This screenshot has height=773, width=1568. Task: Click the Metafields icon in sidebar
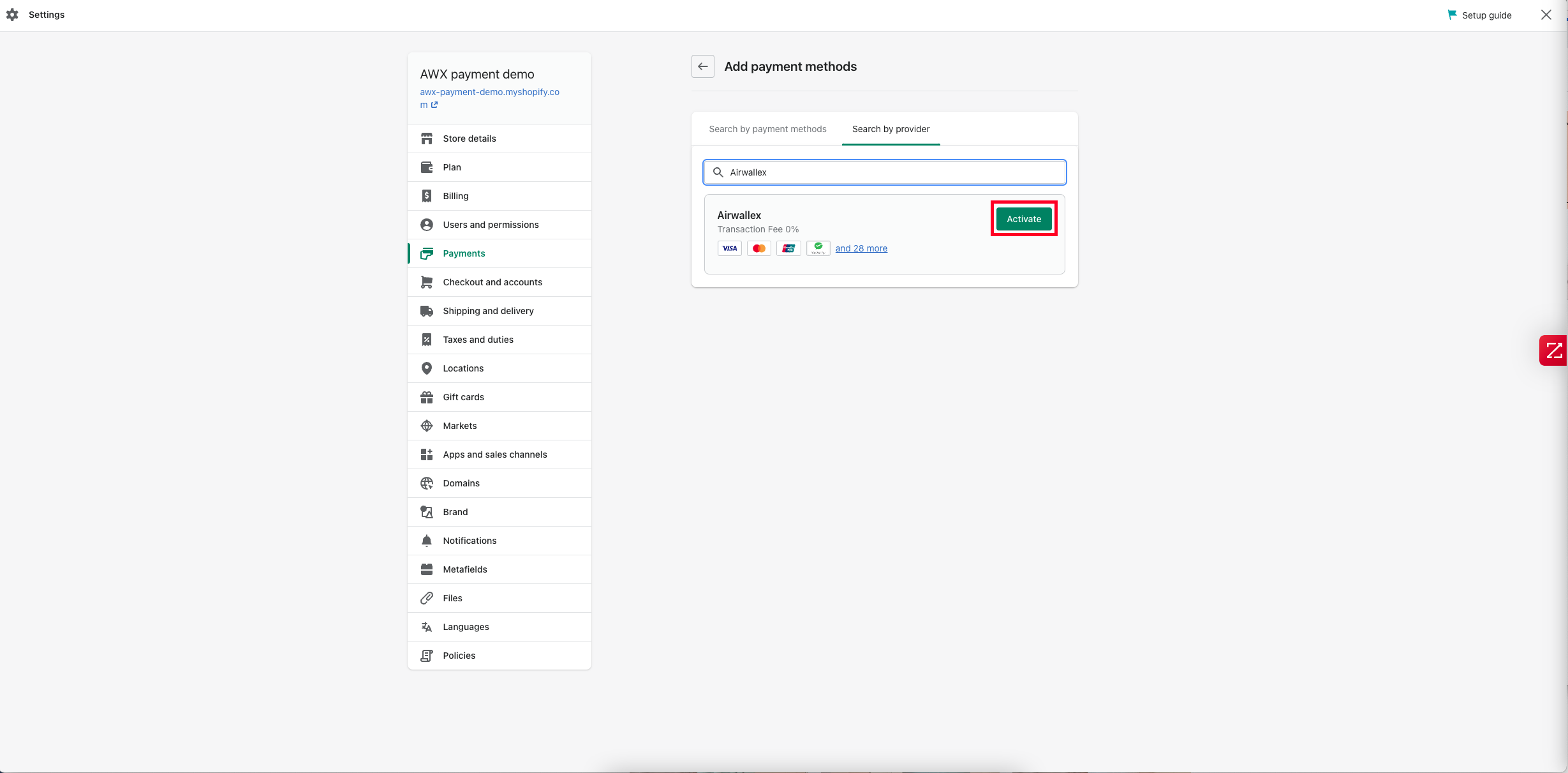[427, 569]
